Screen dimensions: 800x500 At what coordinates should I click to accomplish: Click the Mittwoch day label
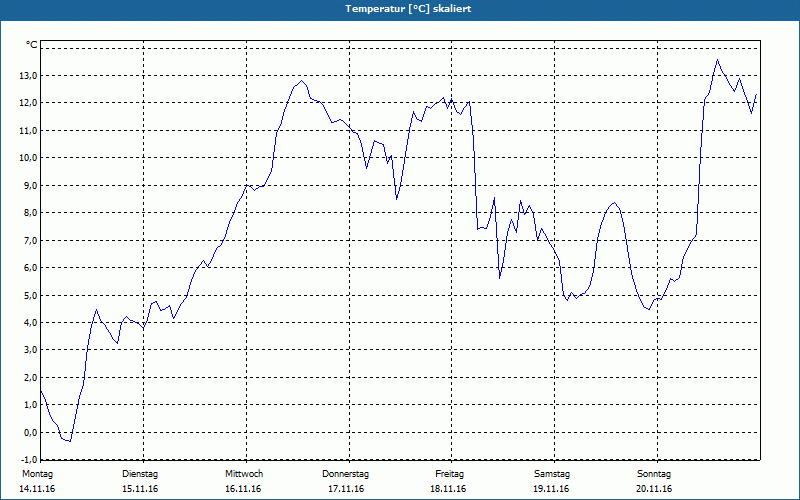tap(244, 474)
